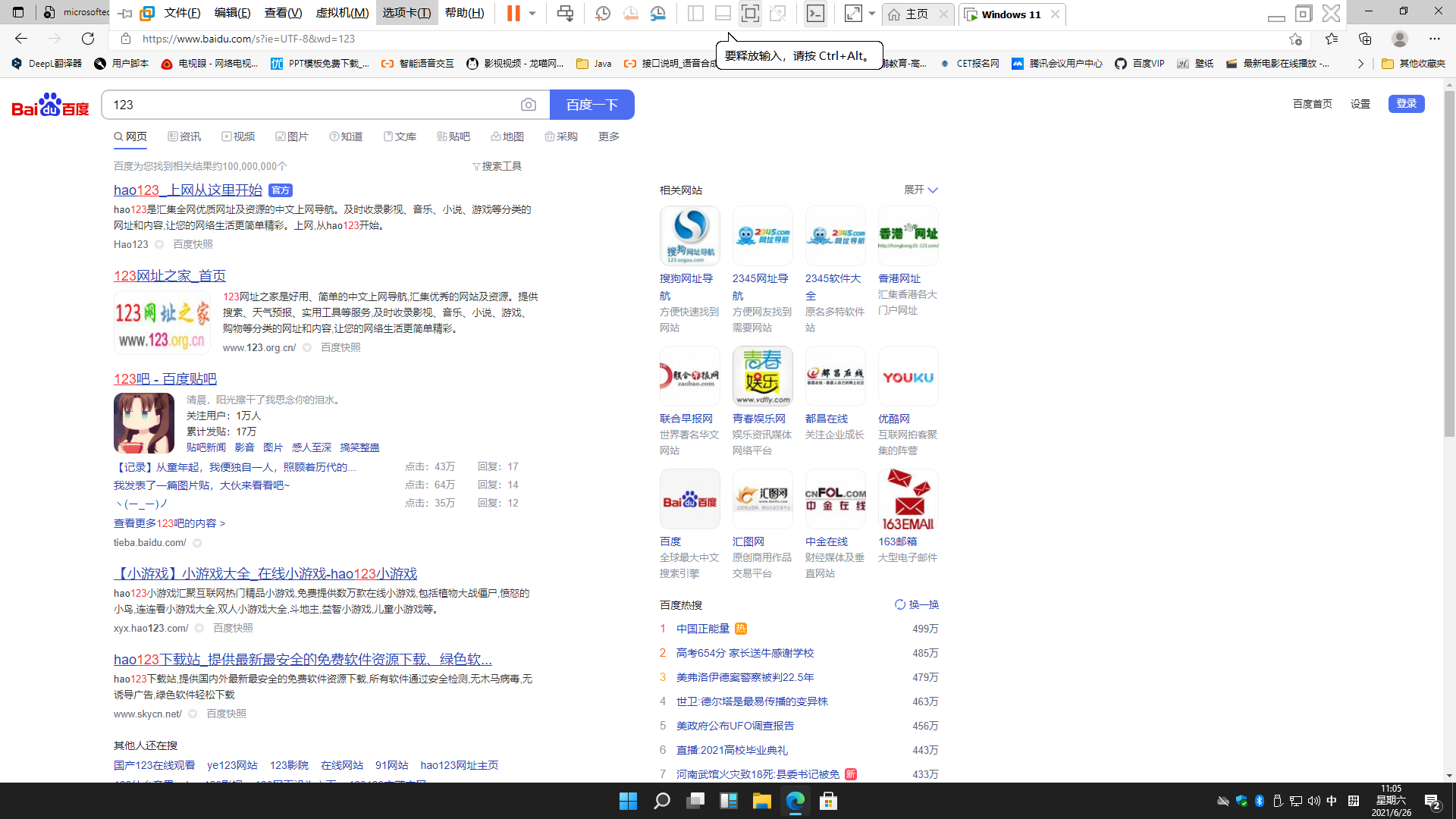Open the VMware console view icon
Image resolution: width=1456 pixels, height=819 pixels.
pos(815,14)
